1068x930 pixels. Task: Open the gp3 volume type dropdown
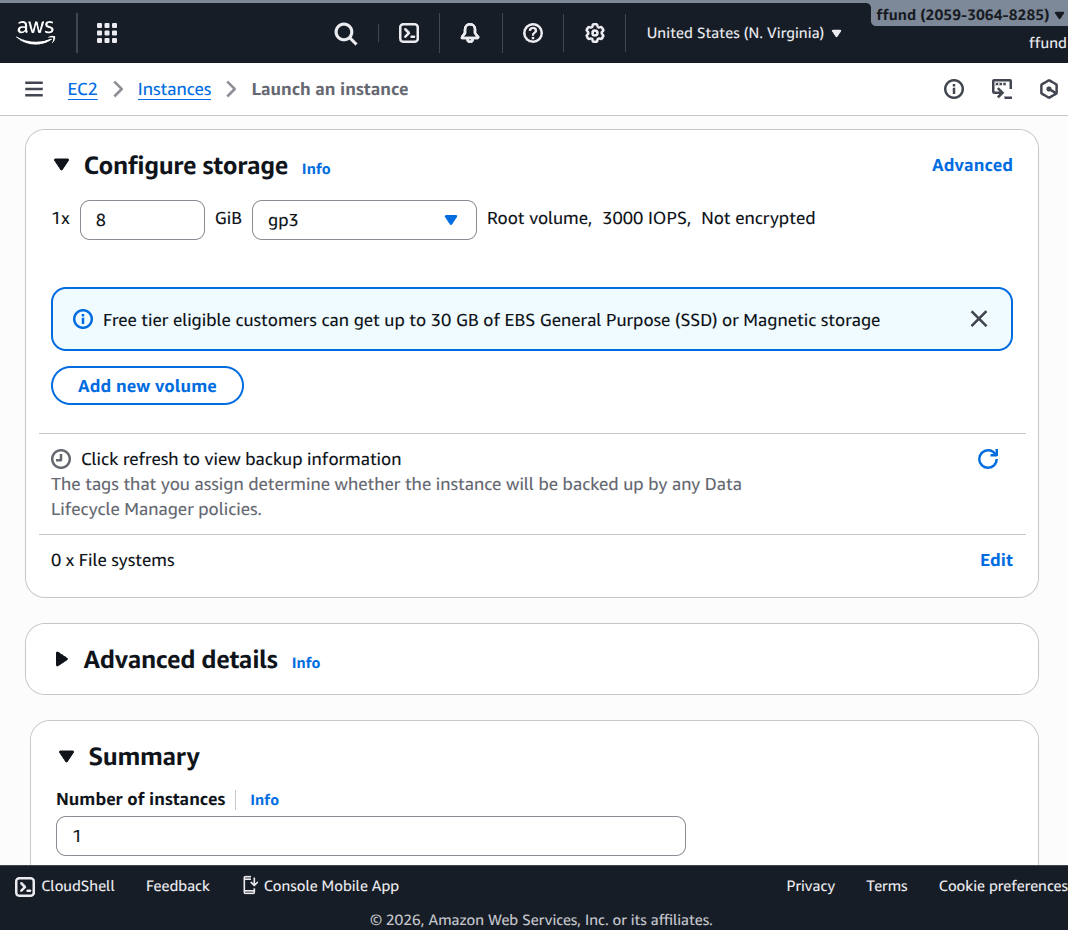(x=364, y=220)
